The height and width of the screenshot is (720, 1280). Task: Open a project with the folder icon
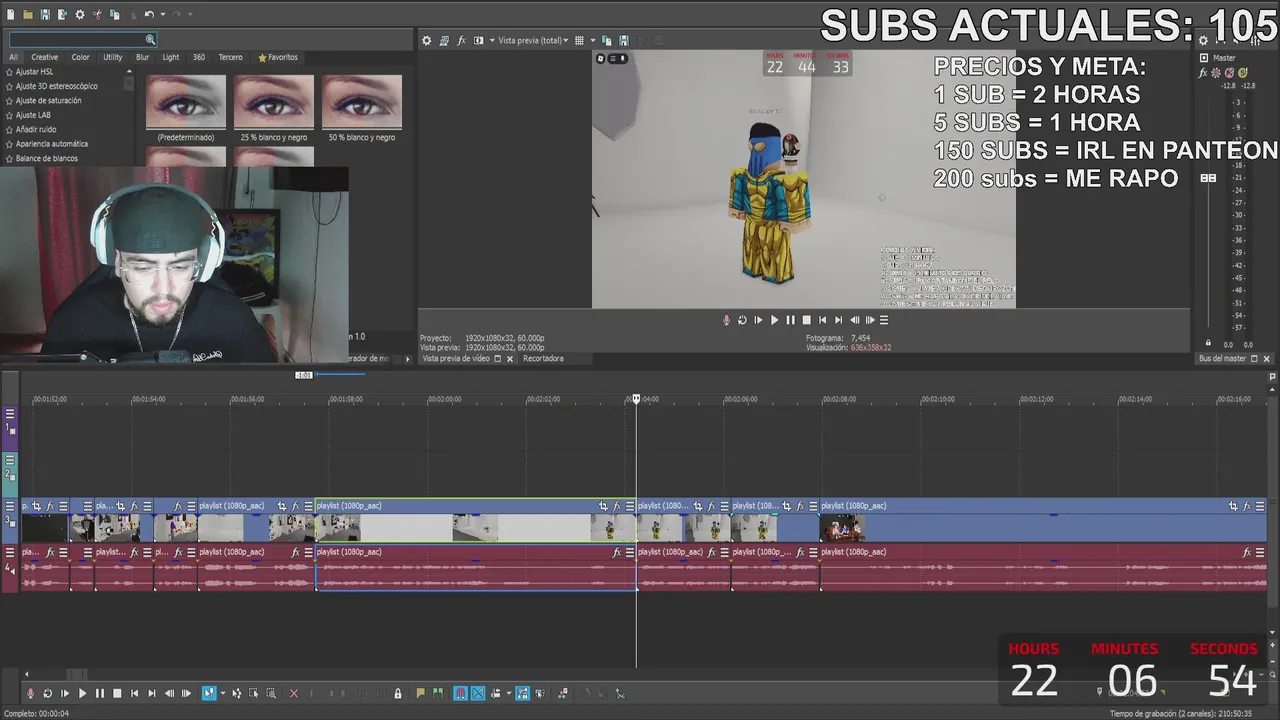tap(28, 14)
